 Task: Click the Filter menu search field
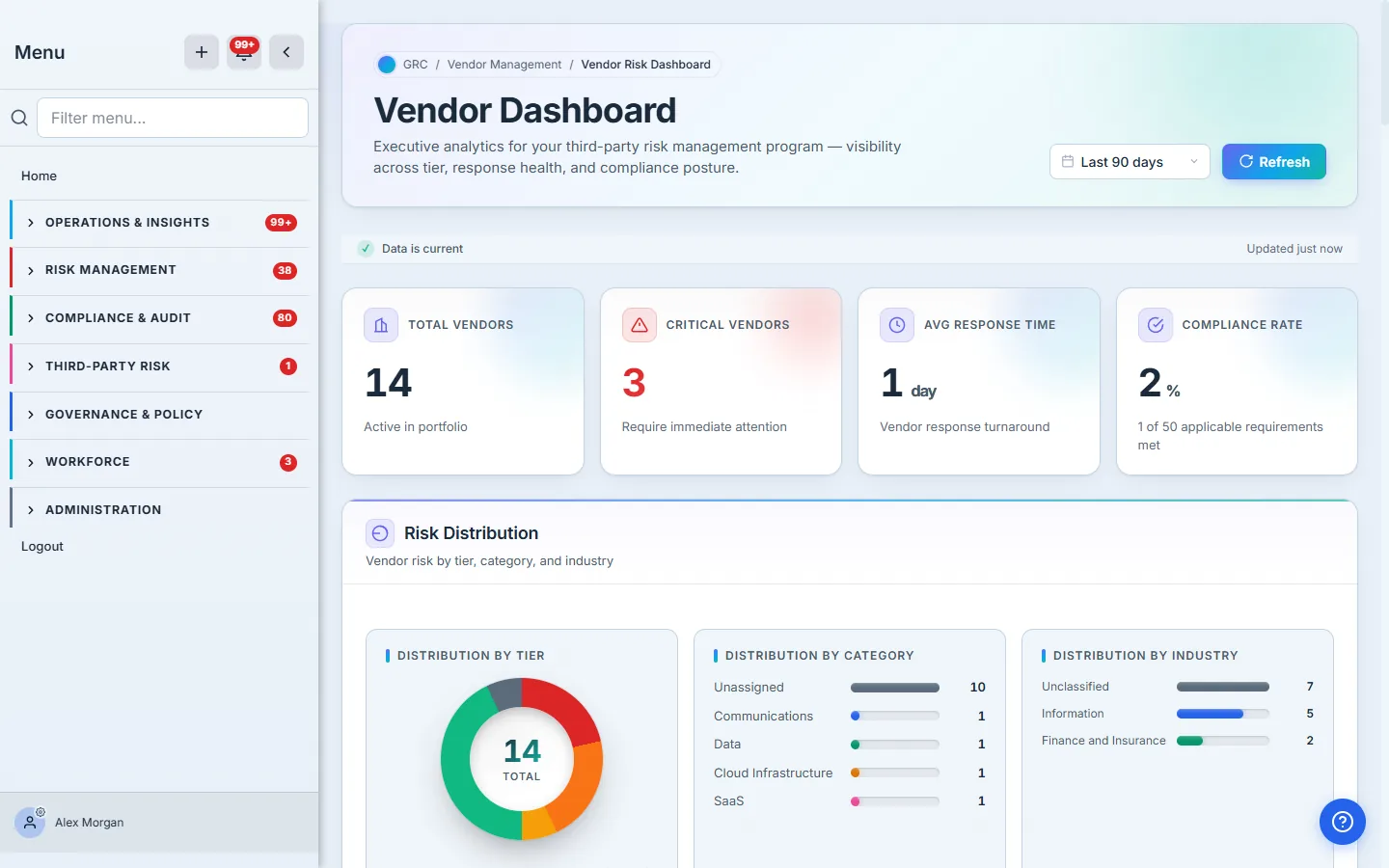pyautogui.click(x=173, y=118)
